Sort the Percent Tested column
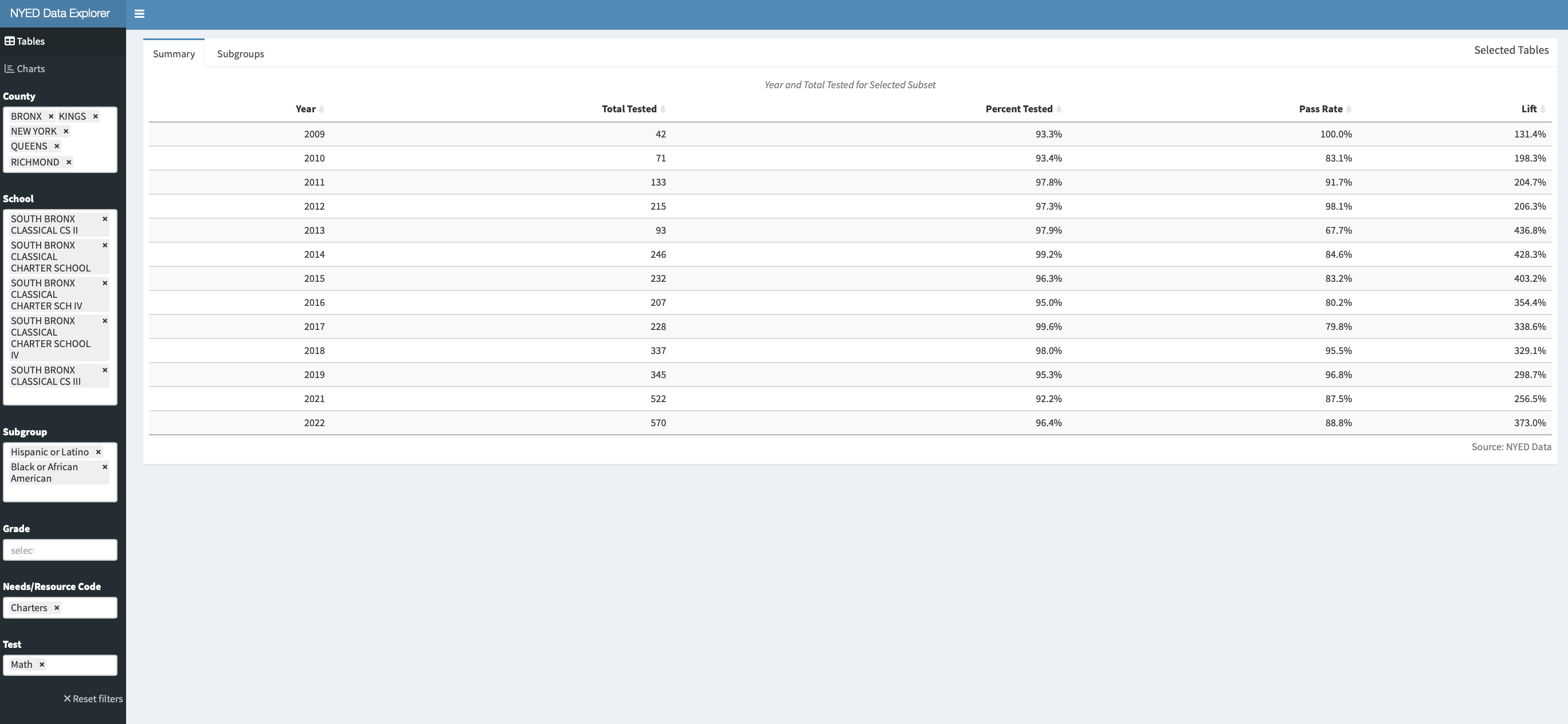Screen dimensions: 1568x724 pyautogui.click(x=1059, y=109)
